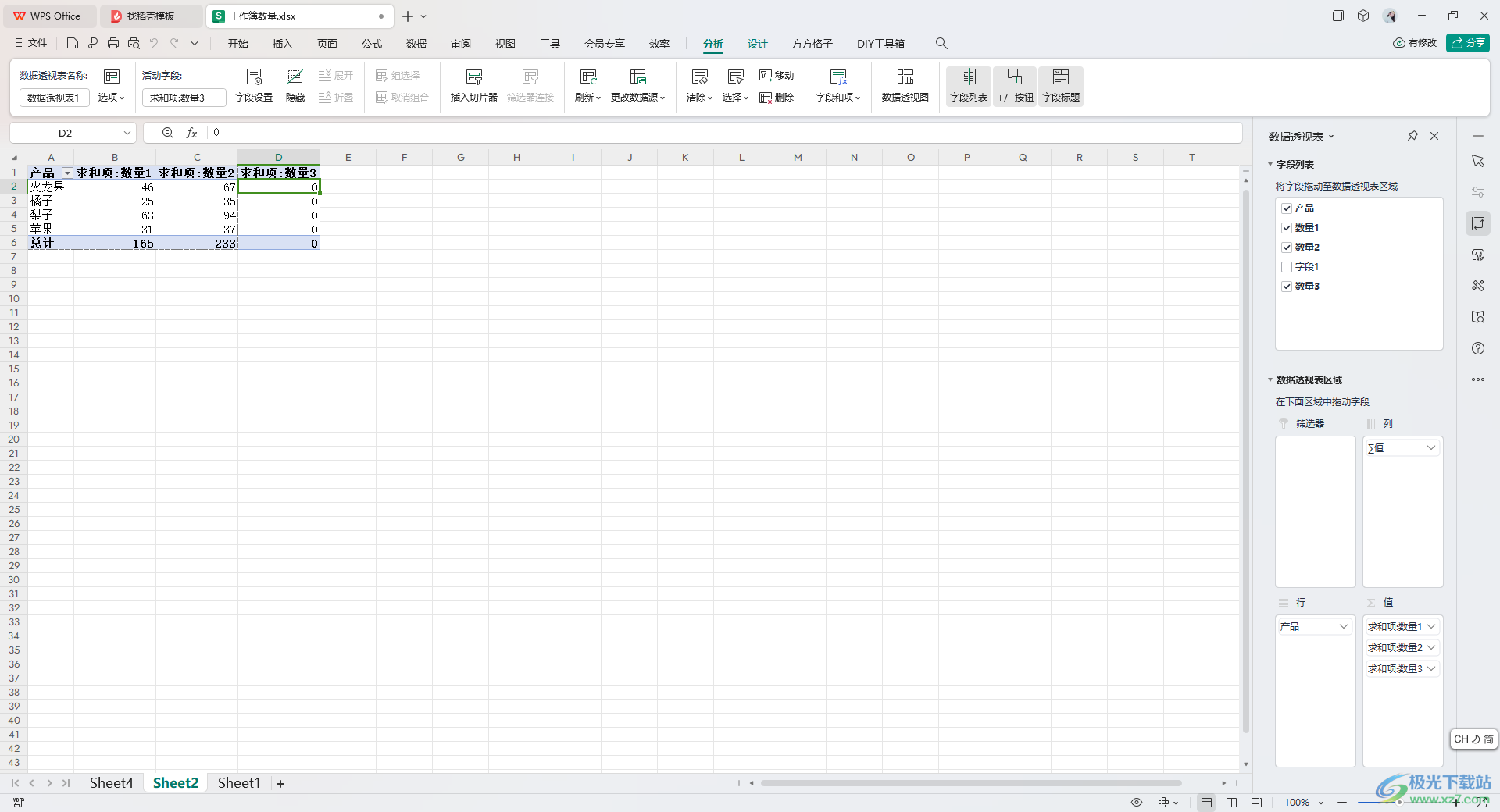This screenshot has width=1500, height=812.
Task: Open 产品 filter dropdown in cell A1
Action: 68,173
